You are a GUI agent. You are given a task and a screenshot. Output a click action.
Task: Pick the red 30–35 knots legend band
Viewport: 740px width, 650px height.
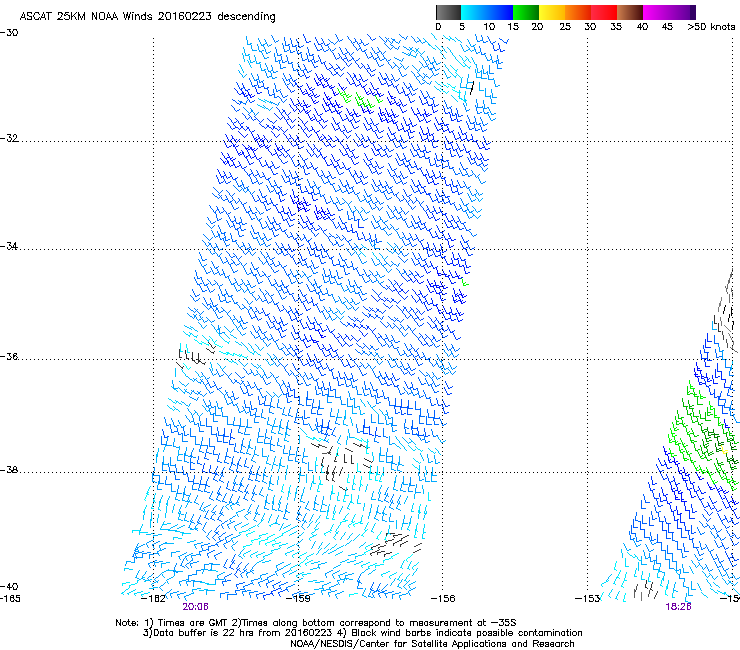pos(604,12)
